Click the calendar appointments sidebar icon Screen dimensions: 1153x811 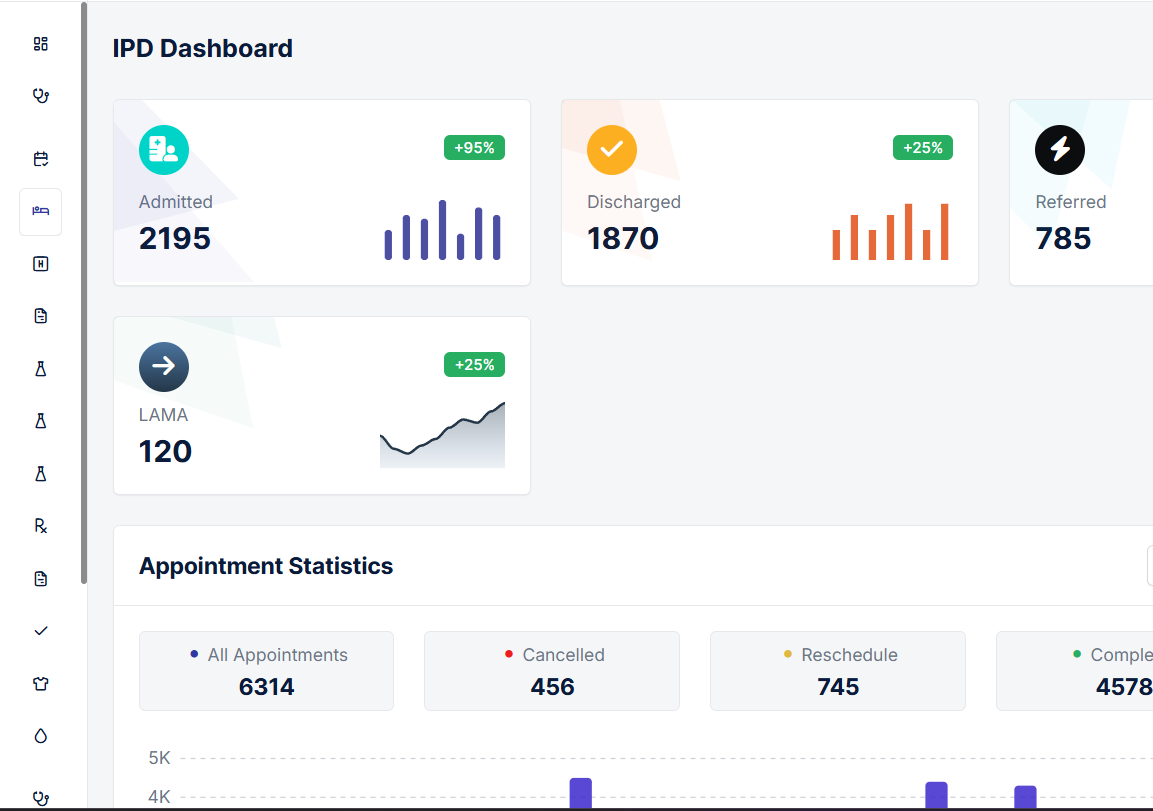click(x=40, y=159)
